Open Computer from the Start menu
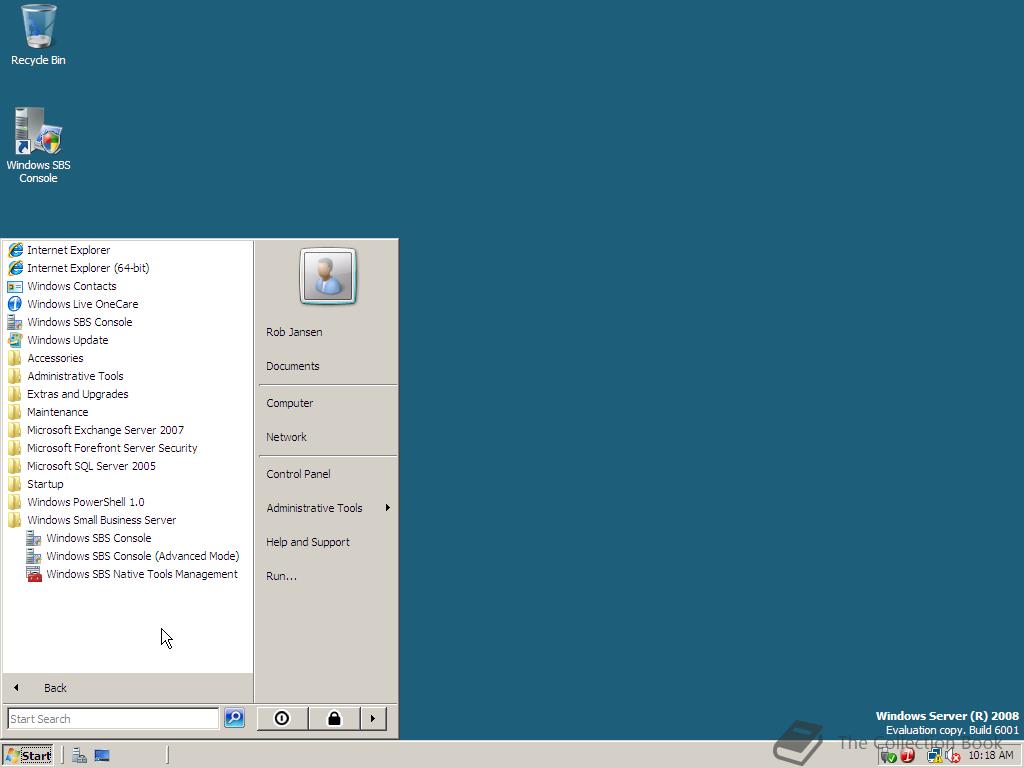 pos(290,403)
